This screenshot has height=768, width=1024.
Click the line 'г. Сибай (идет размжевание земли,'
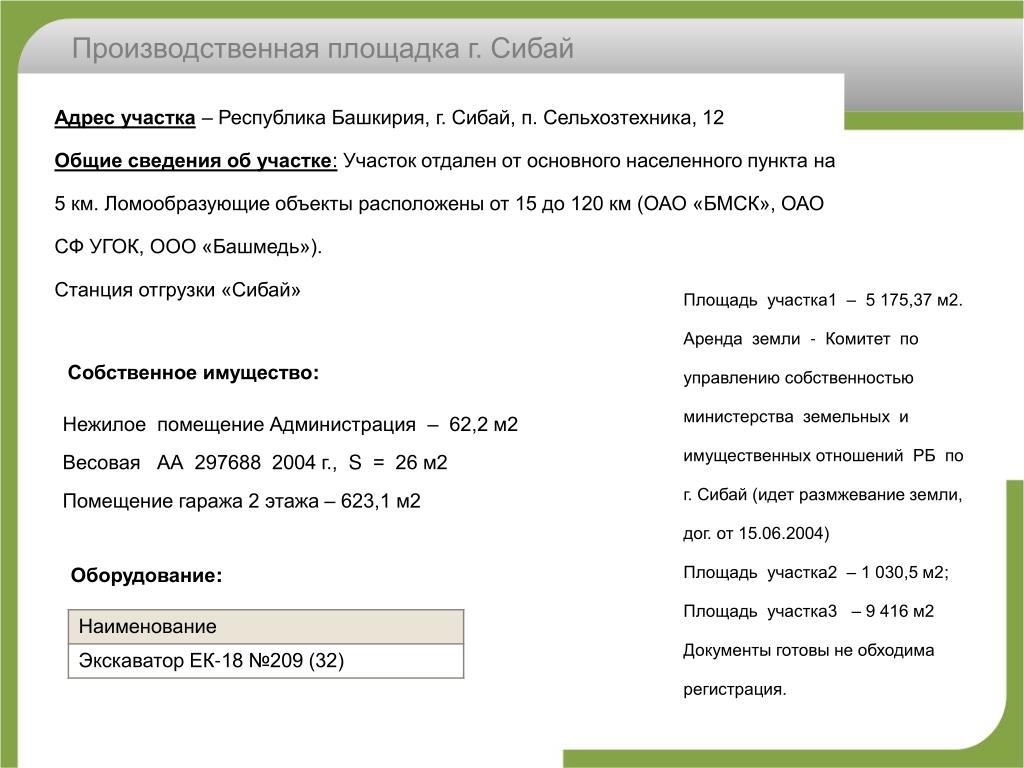point(823,494)
